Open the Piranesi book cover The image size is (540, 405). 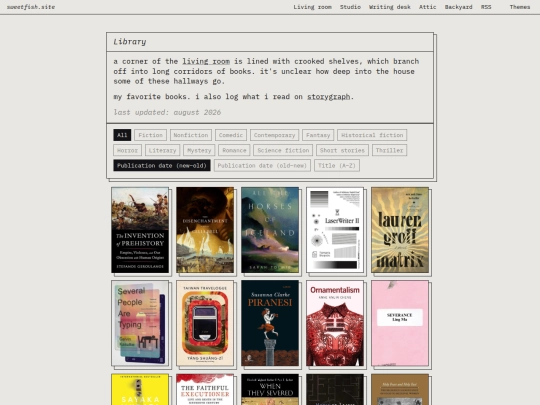[x=270, y=323]
